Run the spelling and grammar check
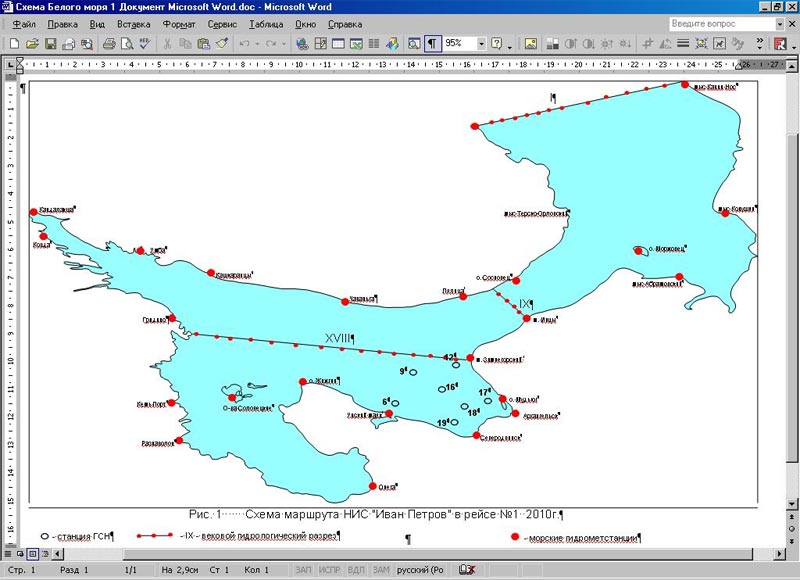Image resolution: width=800 pixels, height=580 pixels. click(x=146, y=44)
